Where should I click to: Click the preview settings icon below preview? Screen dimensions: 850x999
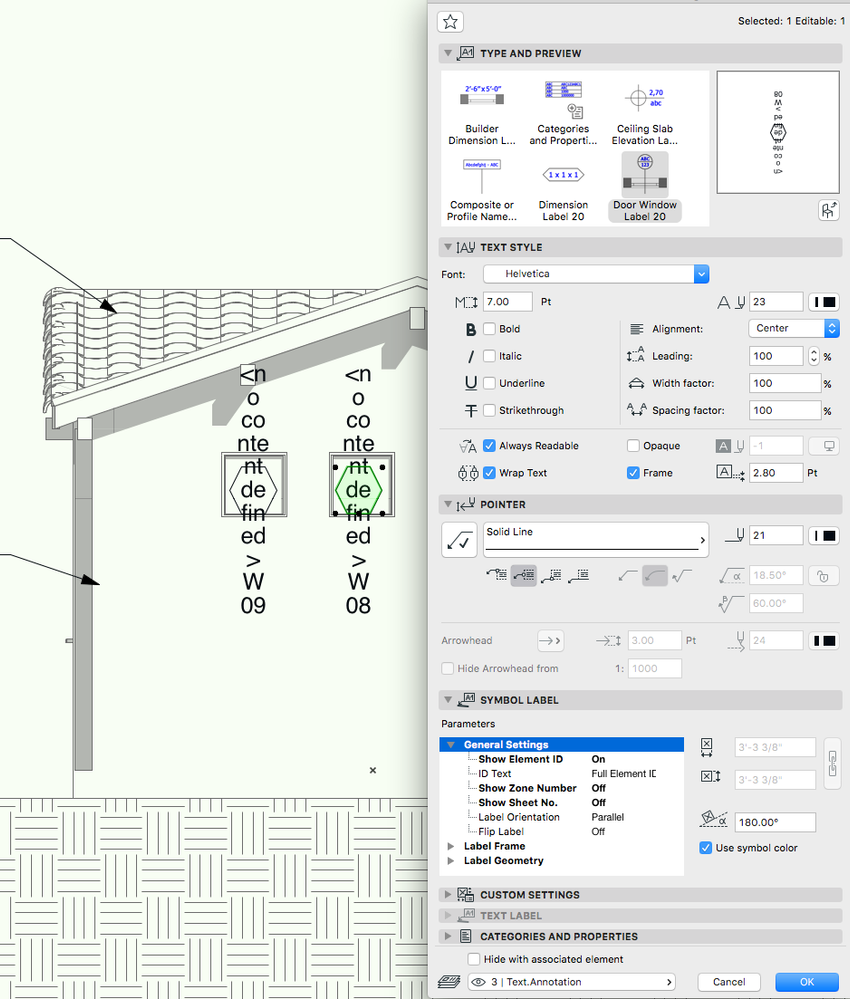pyautogui.click(x=828, y=210)
